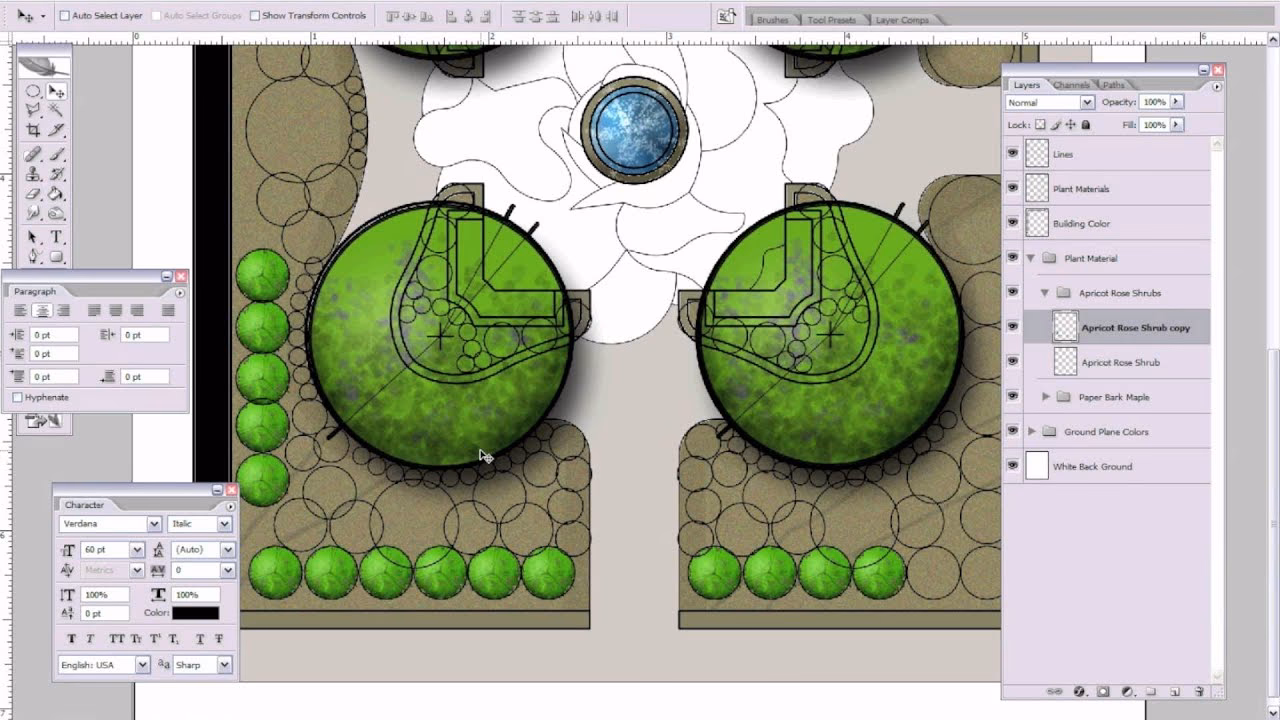The width and height of the screenshot is (1280, 720).
Task: Select the Pen tool
Action: pos(33,256)
